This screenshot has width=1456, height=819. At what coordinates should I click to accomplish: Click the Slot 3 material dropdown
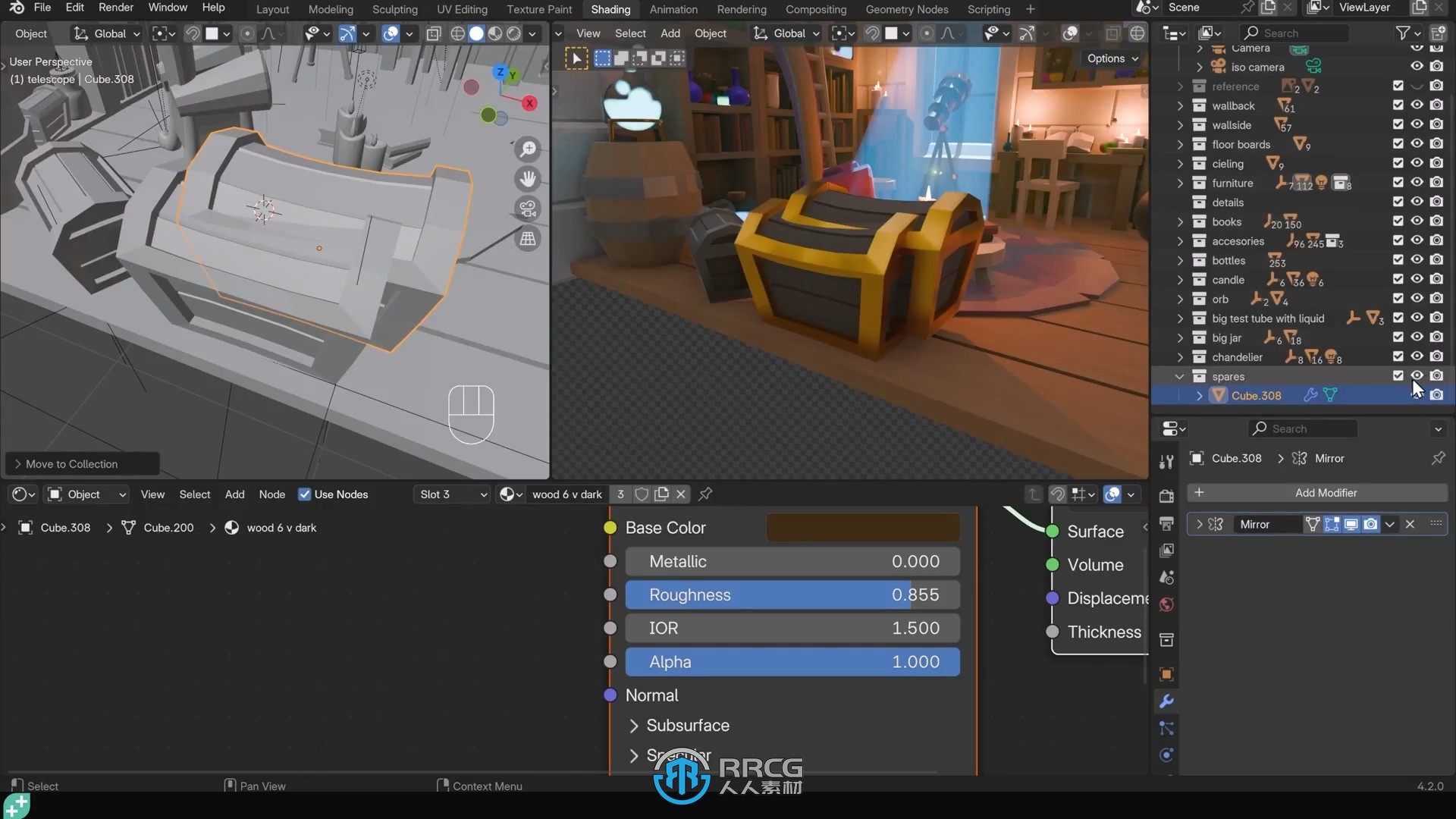point(450,493)
